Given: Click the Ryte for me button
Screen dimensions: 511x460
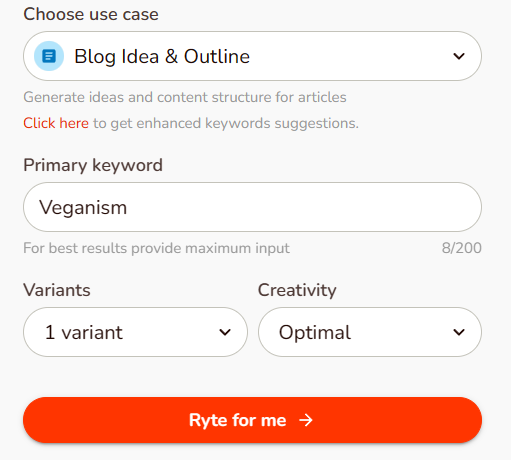Looking at the screenshot, I should tap(252, 420).
